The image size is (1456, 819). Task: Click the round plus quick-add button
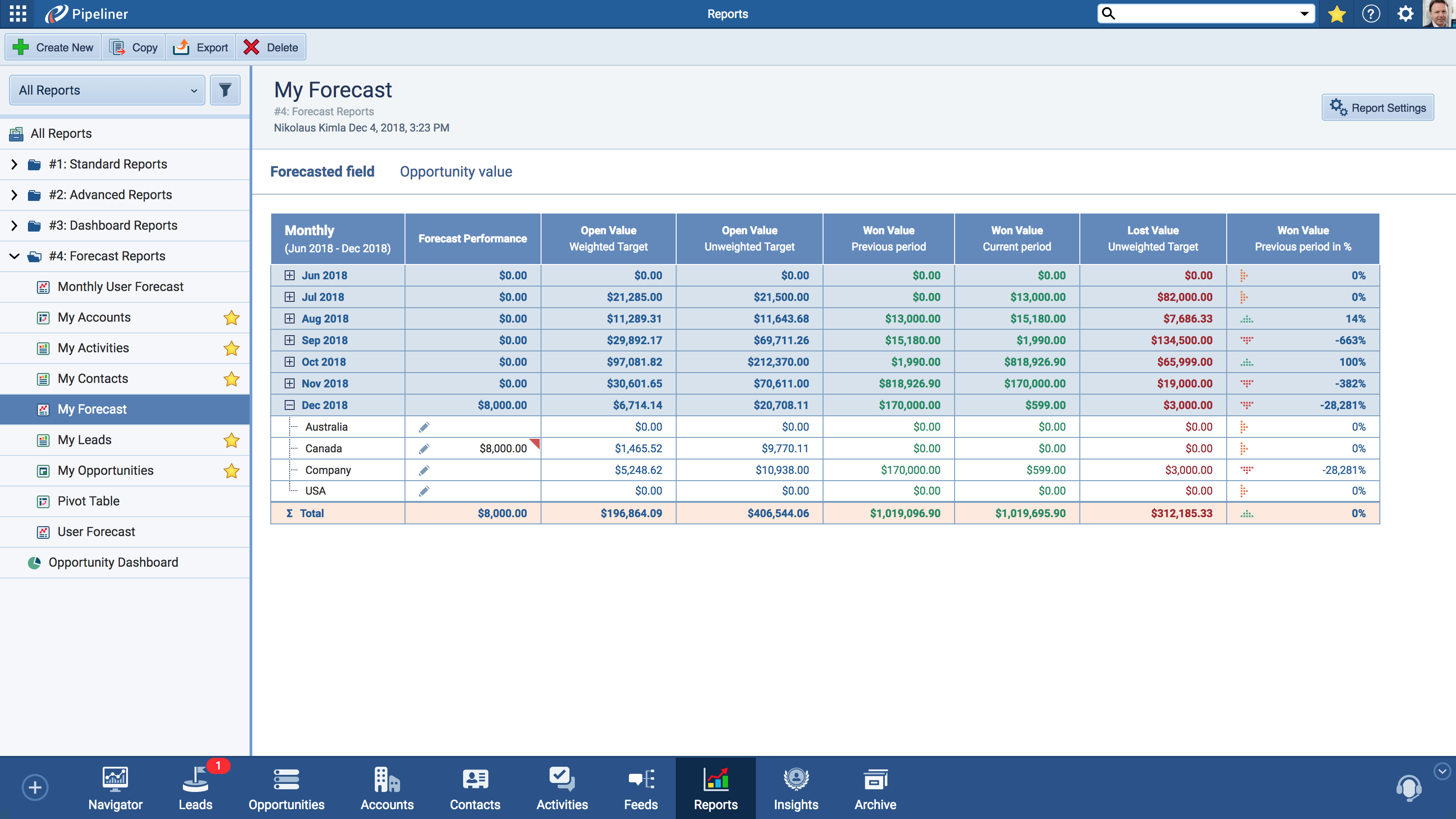point(35,787)
